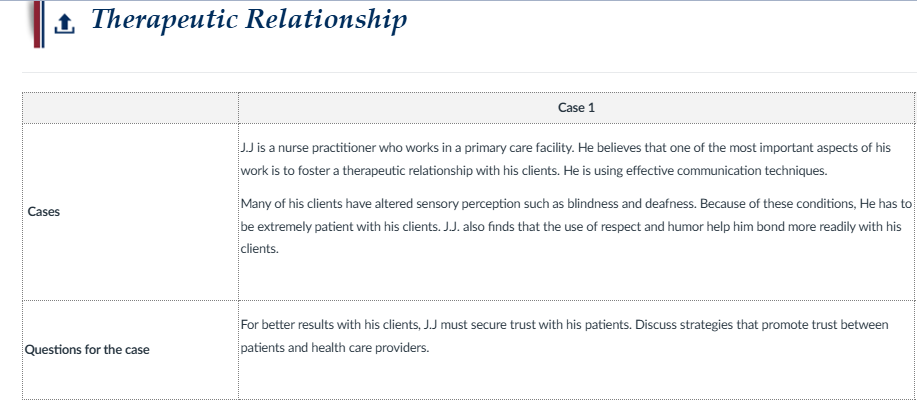Select the Case 1 column header

[x=576, y=108]
